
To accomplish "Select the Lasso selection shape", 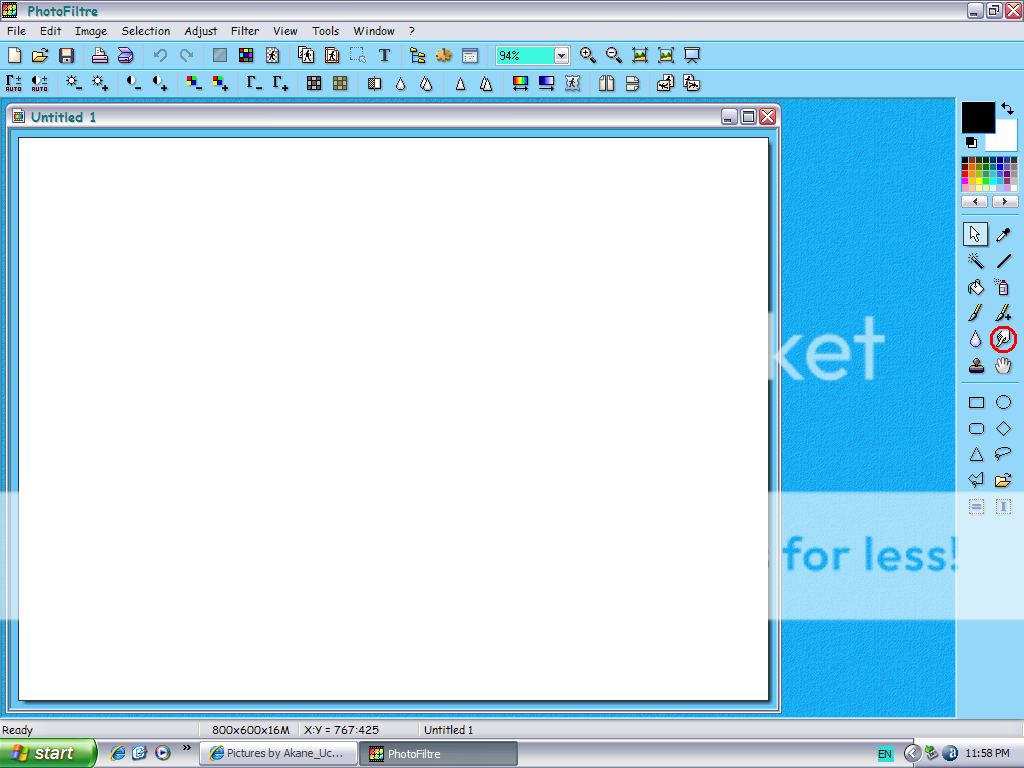I will [1003, 454].
